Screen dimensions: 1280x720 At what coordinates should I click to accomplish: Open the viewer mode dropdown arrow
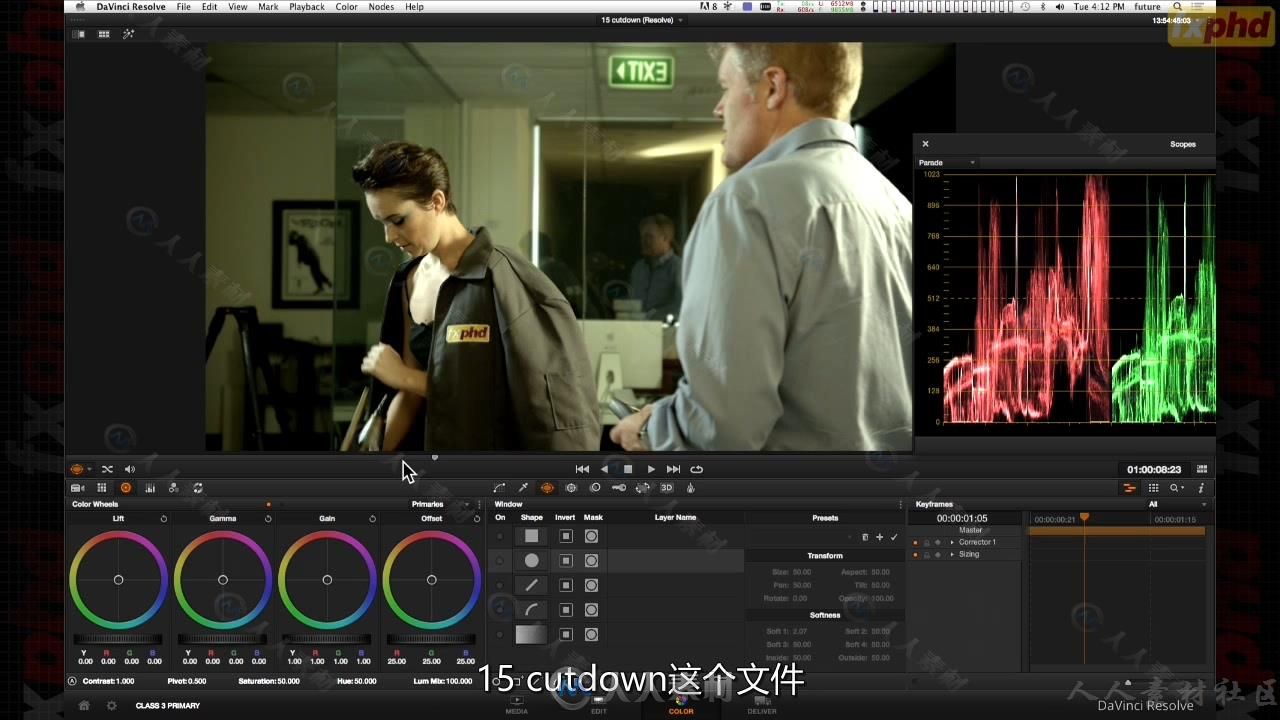coord(89,469)
